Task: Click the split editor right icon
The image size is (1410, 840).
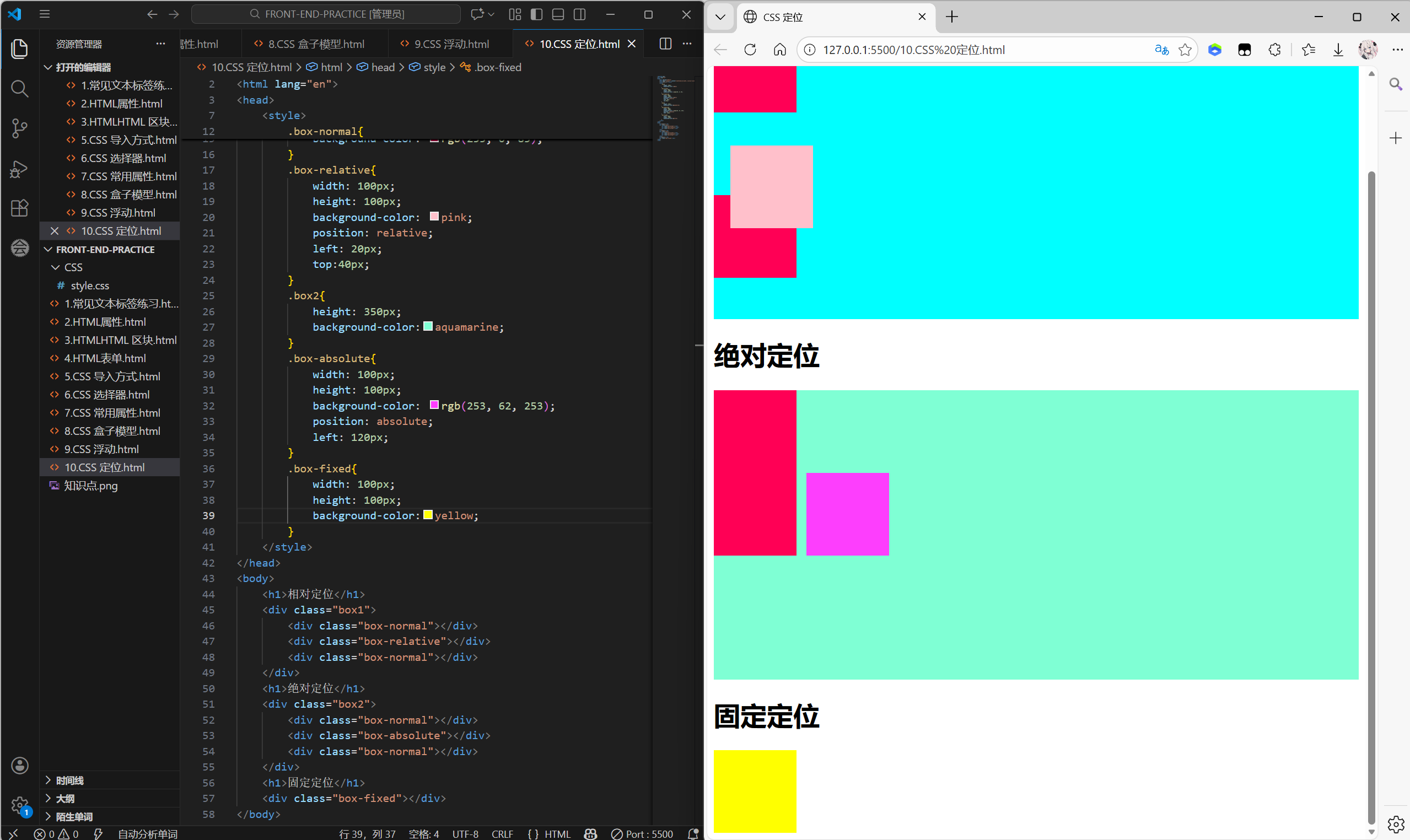Action: click(665, 44)
